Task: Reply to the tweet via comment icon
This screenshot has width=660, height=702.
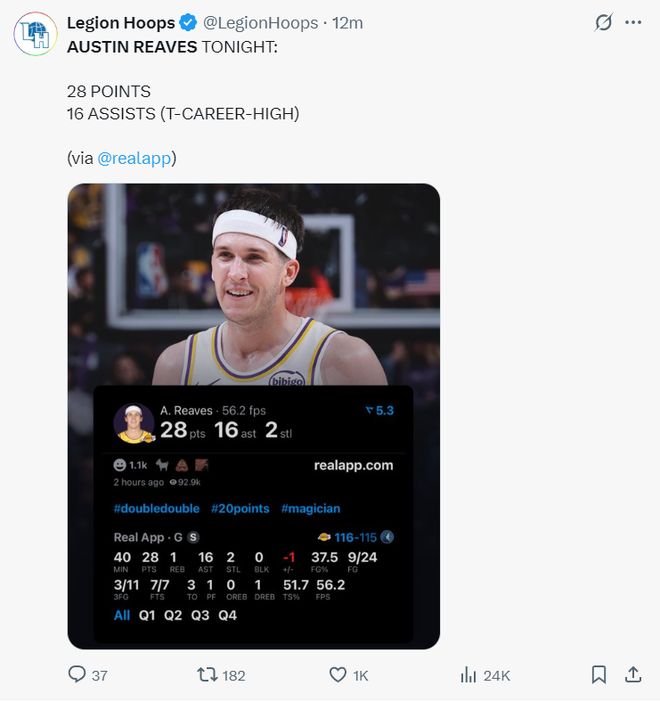Action: 77,675
